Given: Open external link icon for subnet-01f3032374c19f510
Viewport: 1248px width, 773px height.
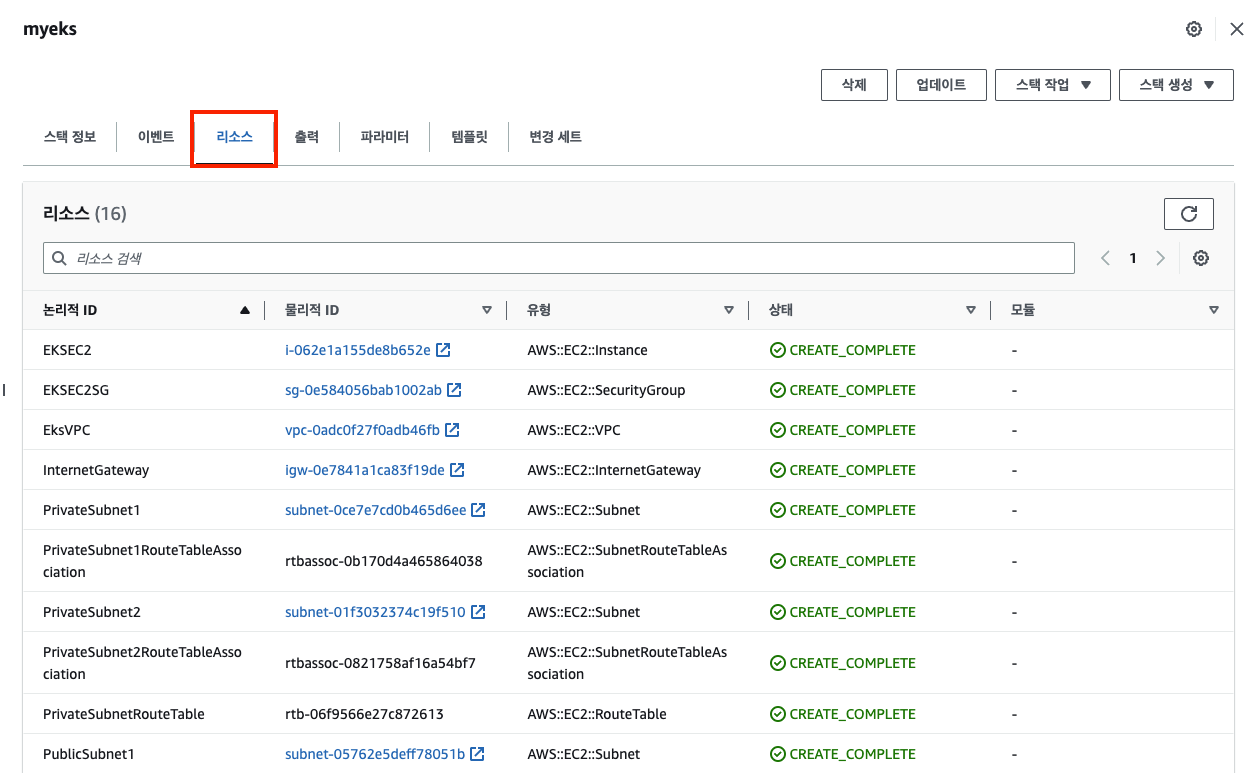Looking at the screenshot, I should (x=478, y=612).
